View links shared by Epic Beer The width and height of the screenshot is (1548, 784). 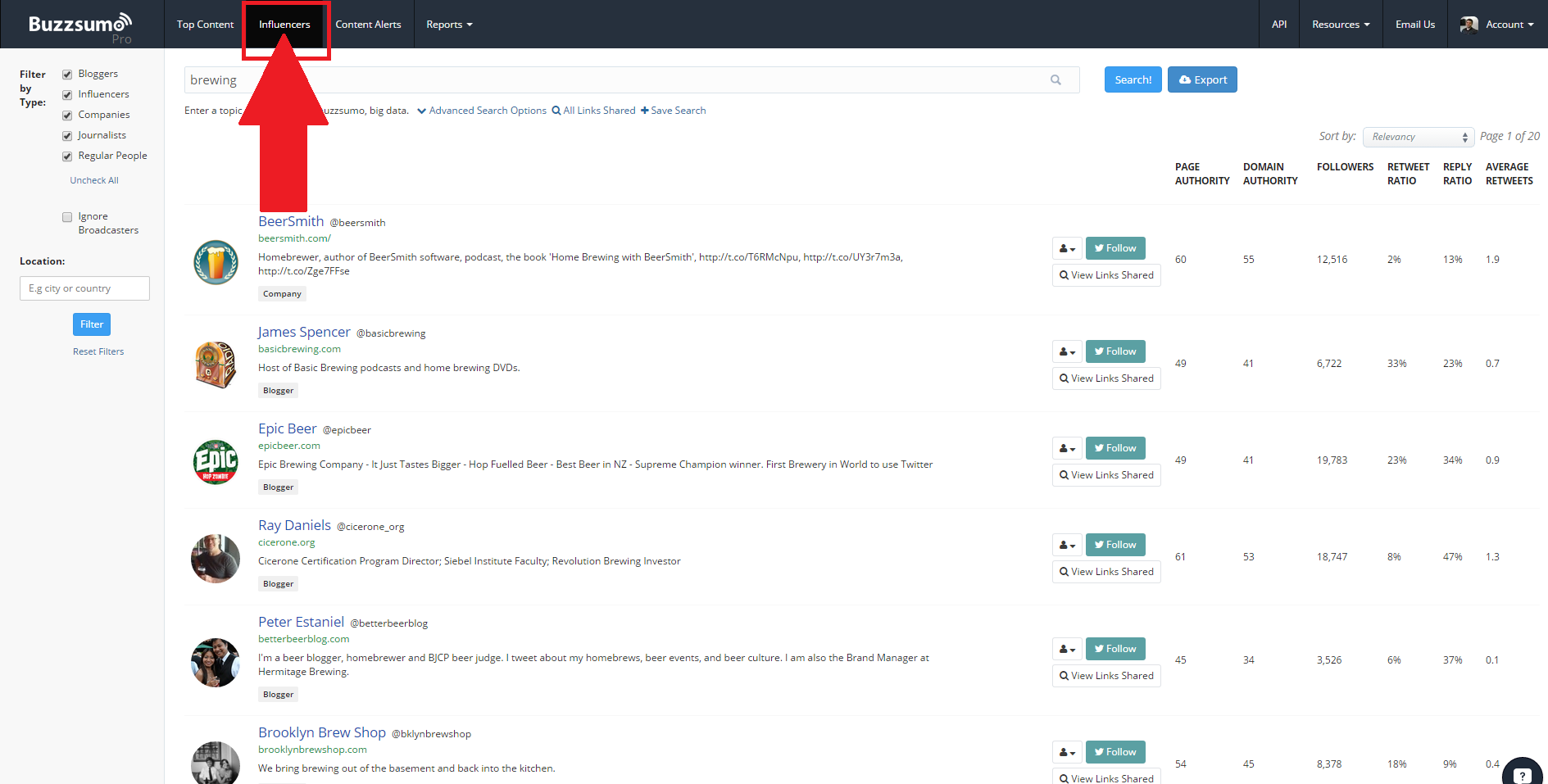[x=1106, y=475]
